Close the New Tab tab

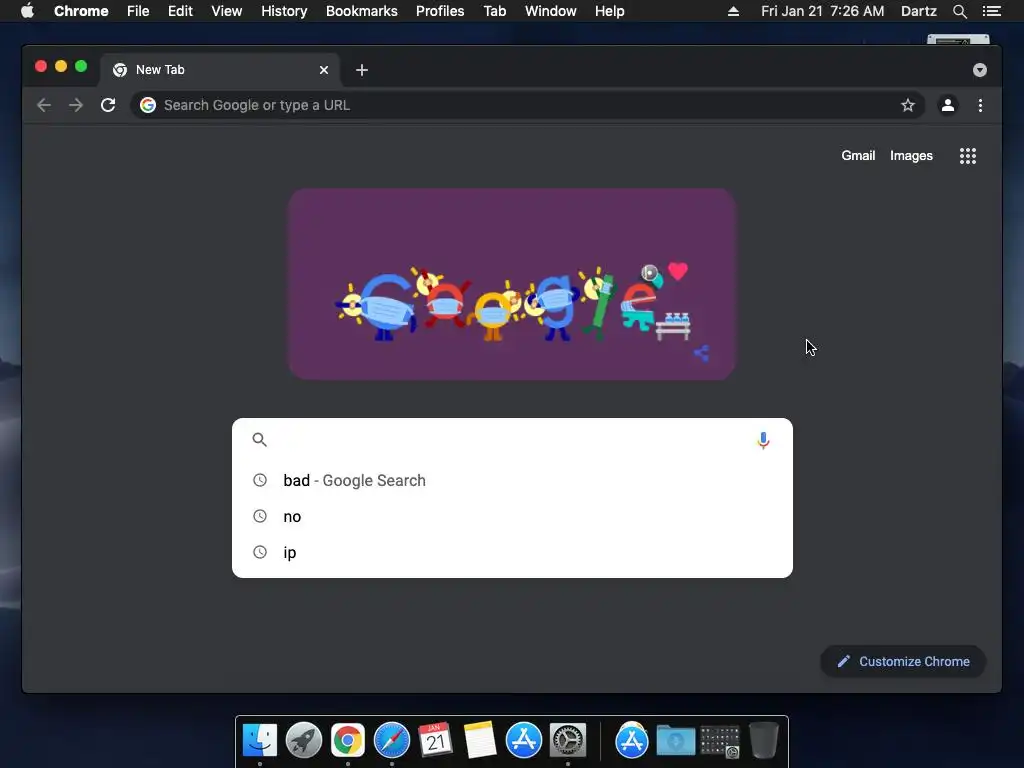click(x=324, y=70)
